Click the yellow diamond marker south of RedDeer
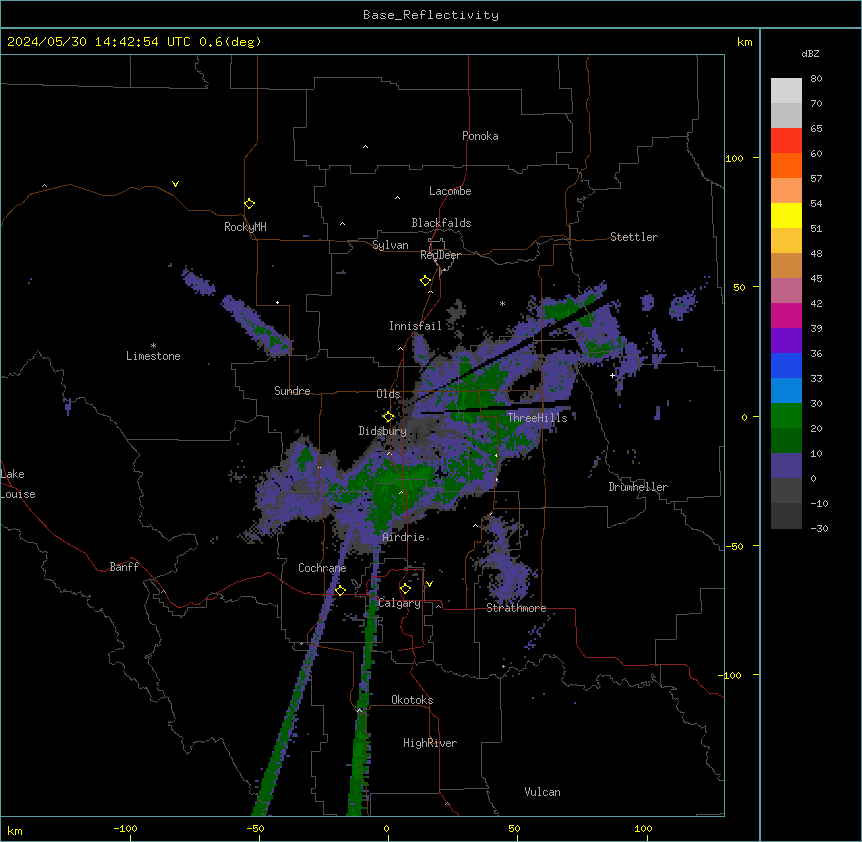Screen dimensions: 862x842 click(x=425, y=281)
